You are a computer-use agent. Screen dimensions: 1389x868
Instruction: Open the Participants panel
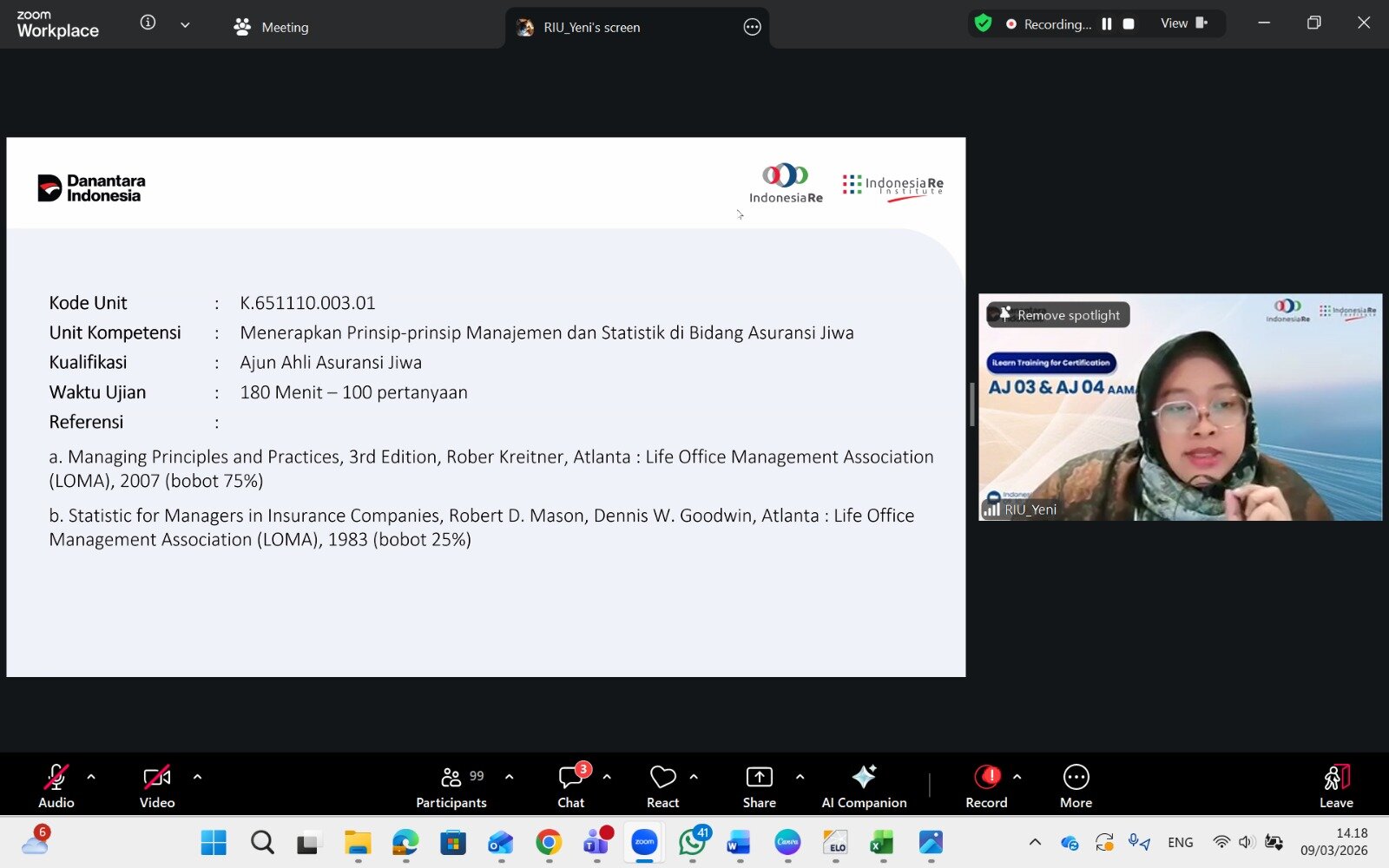coord(451,786)
